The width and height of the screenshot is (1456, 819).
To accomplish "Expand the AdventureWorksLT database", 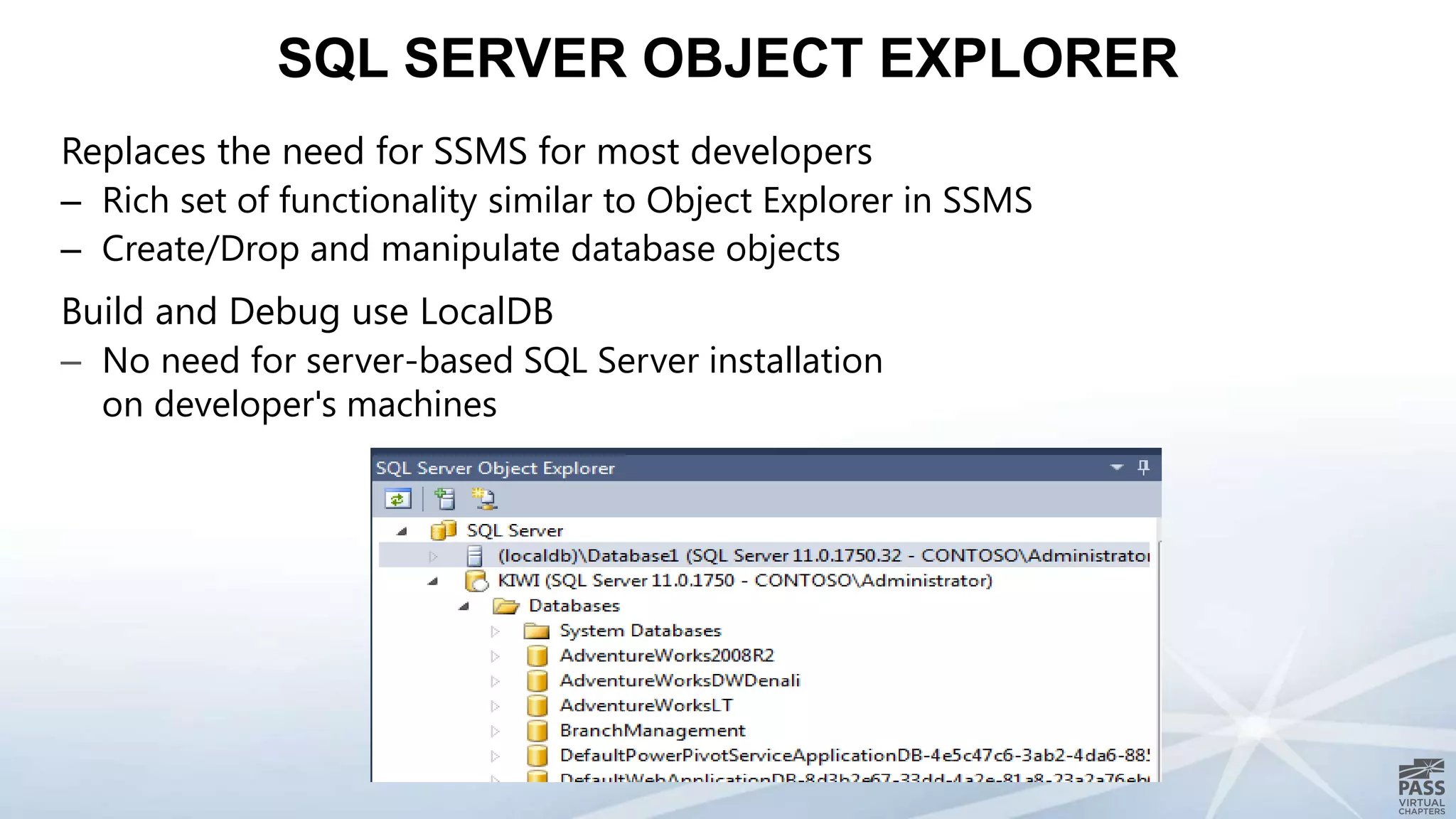I will (x=495, y=706).
